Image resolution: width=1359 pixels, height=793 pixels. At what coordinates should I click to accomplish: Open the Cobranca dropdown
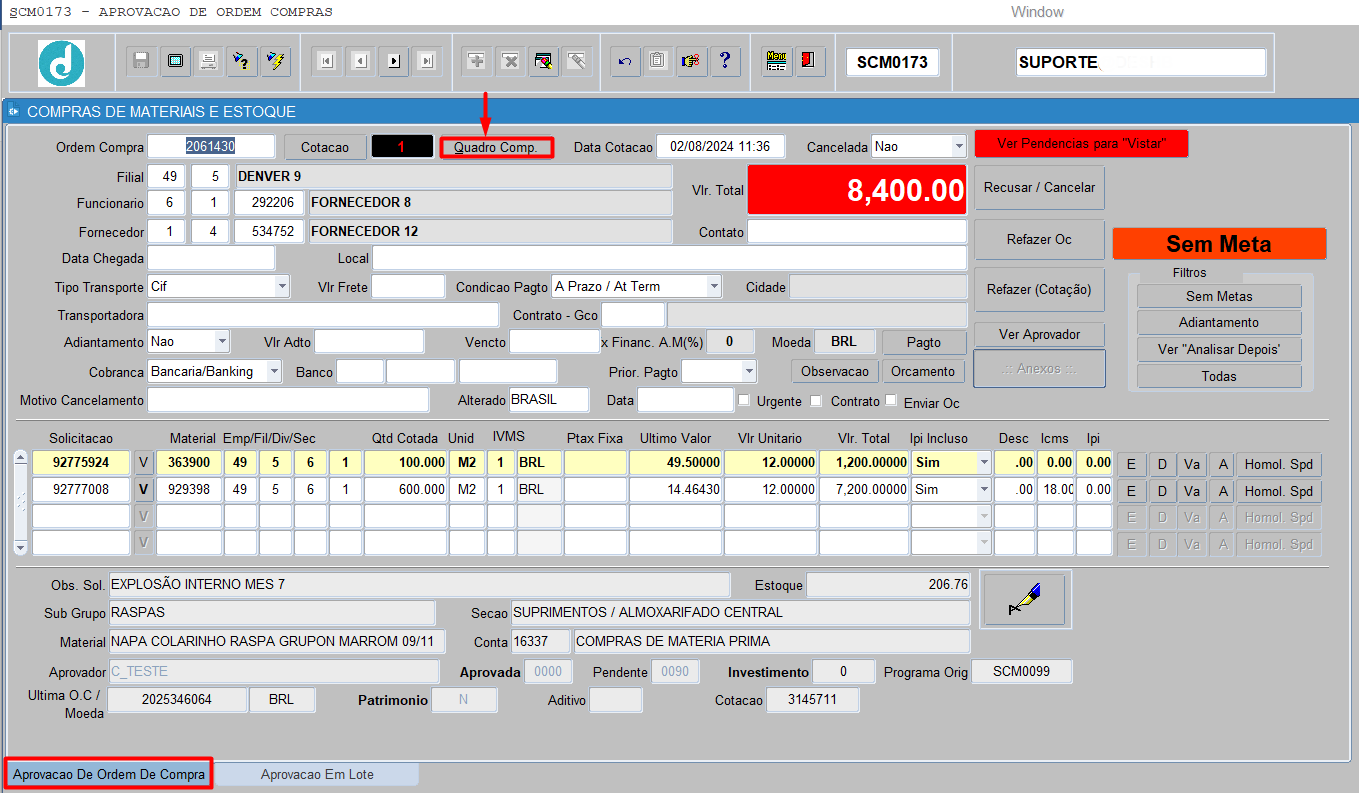[x=274, y=372]
